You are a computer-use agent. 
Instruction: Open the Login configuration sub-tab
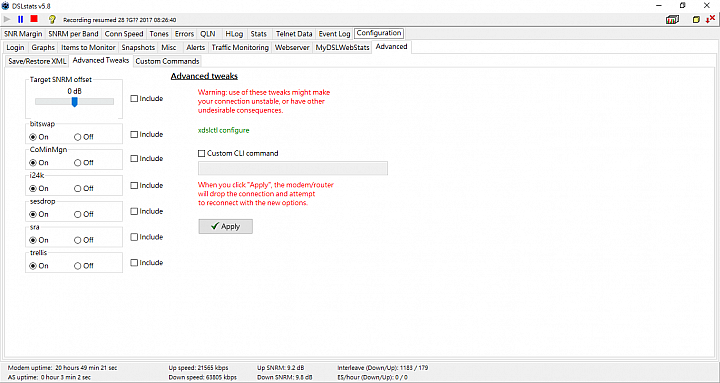click(x=15, y=47)
